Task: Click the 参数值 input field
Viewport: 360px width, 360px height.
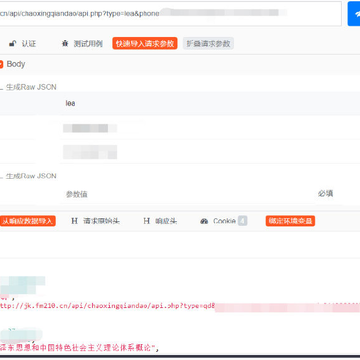Action: pyautogui.click(x=187, y=194)
